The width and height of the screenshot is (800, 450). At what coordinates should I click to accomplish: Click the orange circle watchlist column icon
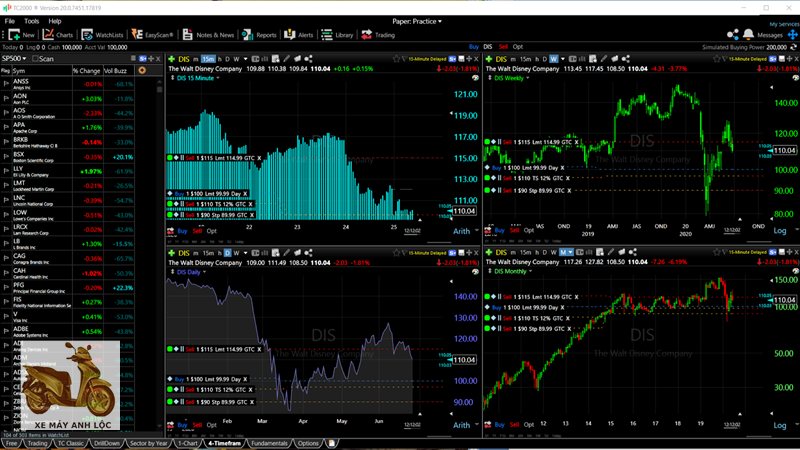(x=142, y=70)
